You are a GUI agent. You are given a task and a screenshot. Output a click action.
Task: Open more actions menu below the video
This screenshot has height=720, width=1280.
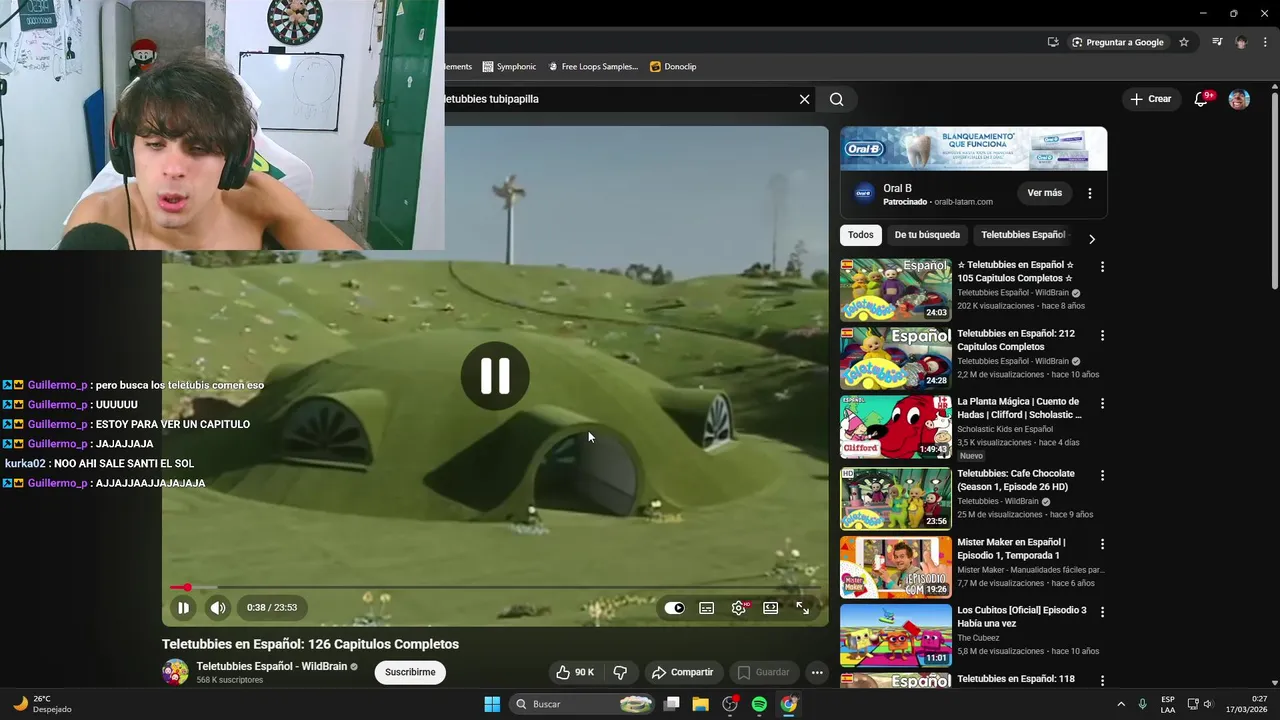click(x=817, y=672)
